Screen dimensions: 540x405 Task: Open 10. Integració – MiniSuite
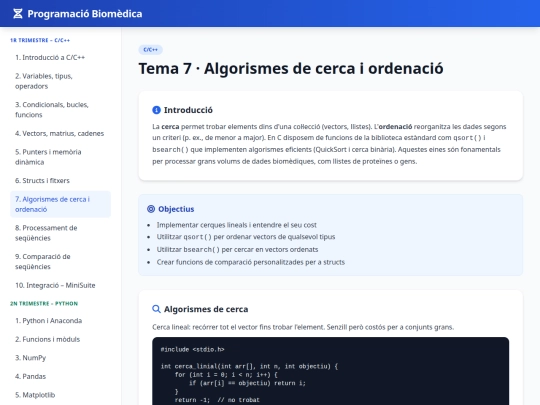click(x=61, y=285)
